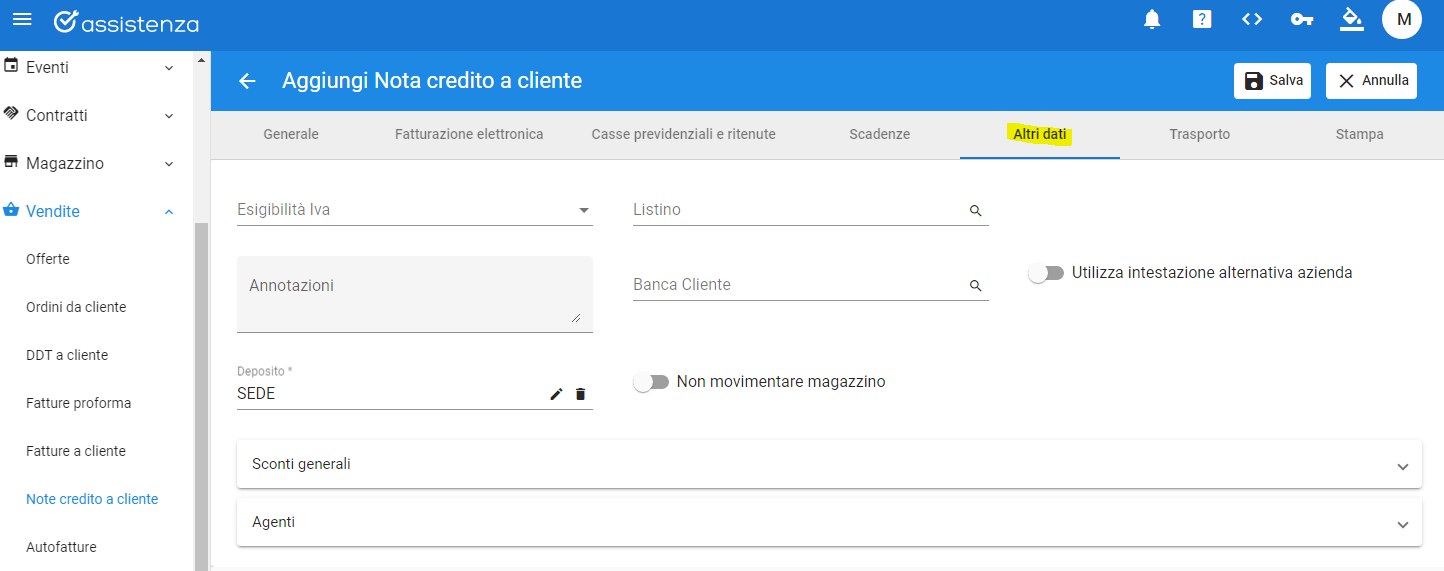Click the Annotazioni text area
Screen dimensions: 1444x571
click(415, 294)
